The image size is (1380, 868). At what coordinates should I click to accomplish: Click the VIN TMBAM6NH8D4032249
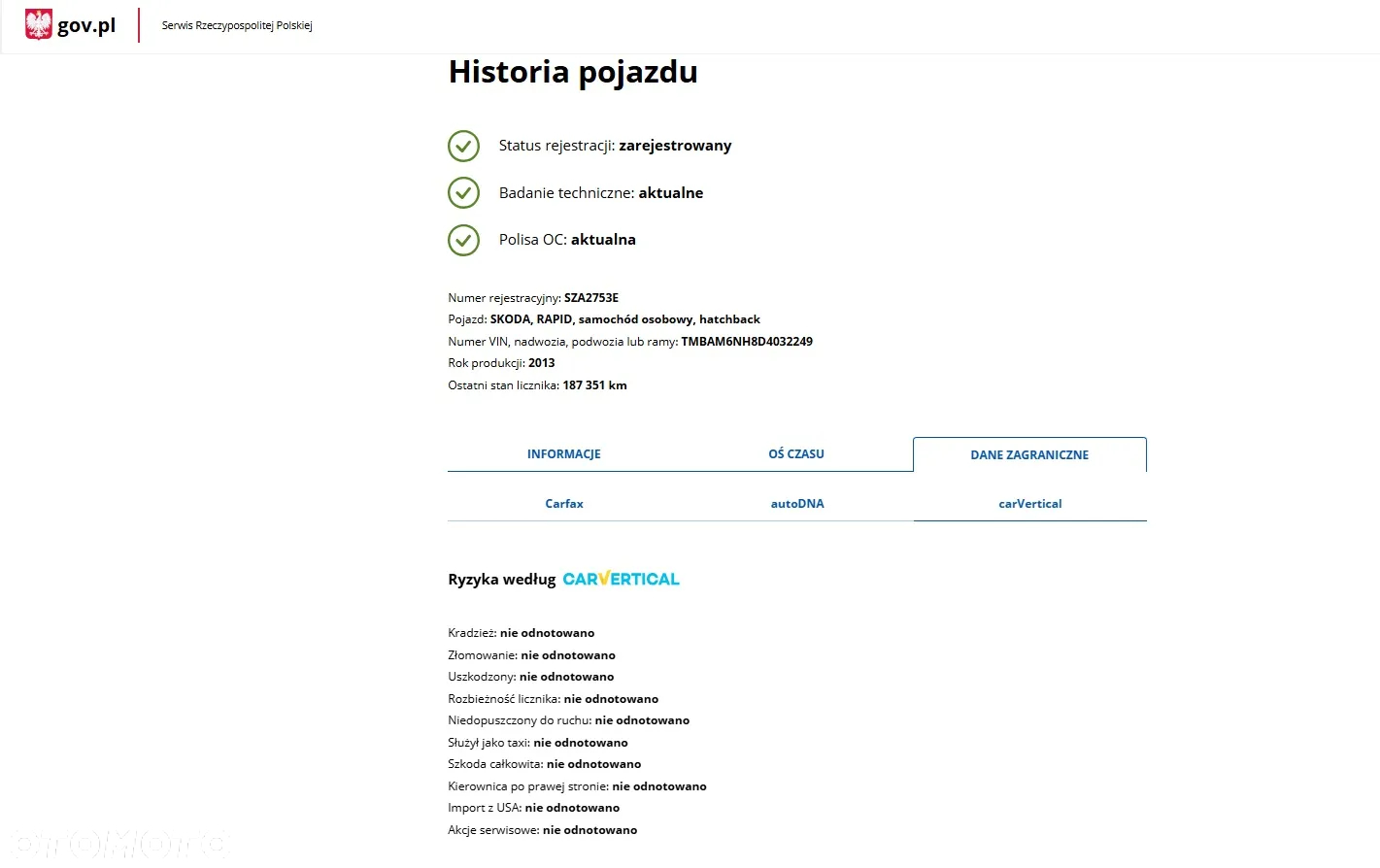click(747, 342)
